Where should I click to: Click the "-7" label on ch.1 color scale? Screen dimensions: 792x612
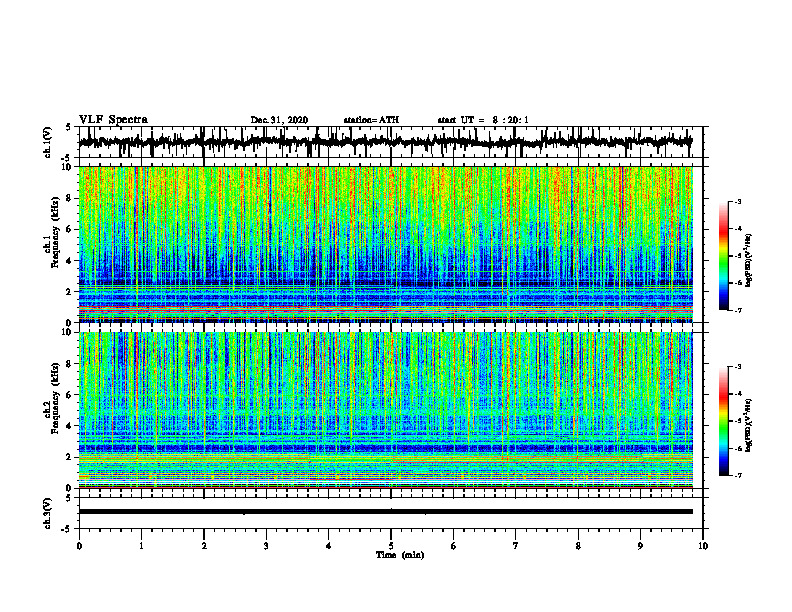[737, 310]
